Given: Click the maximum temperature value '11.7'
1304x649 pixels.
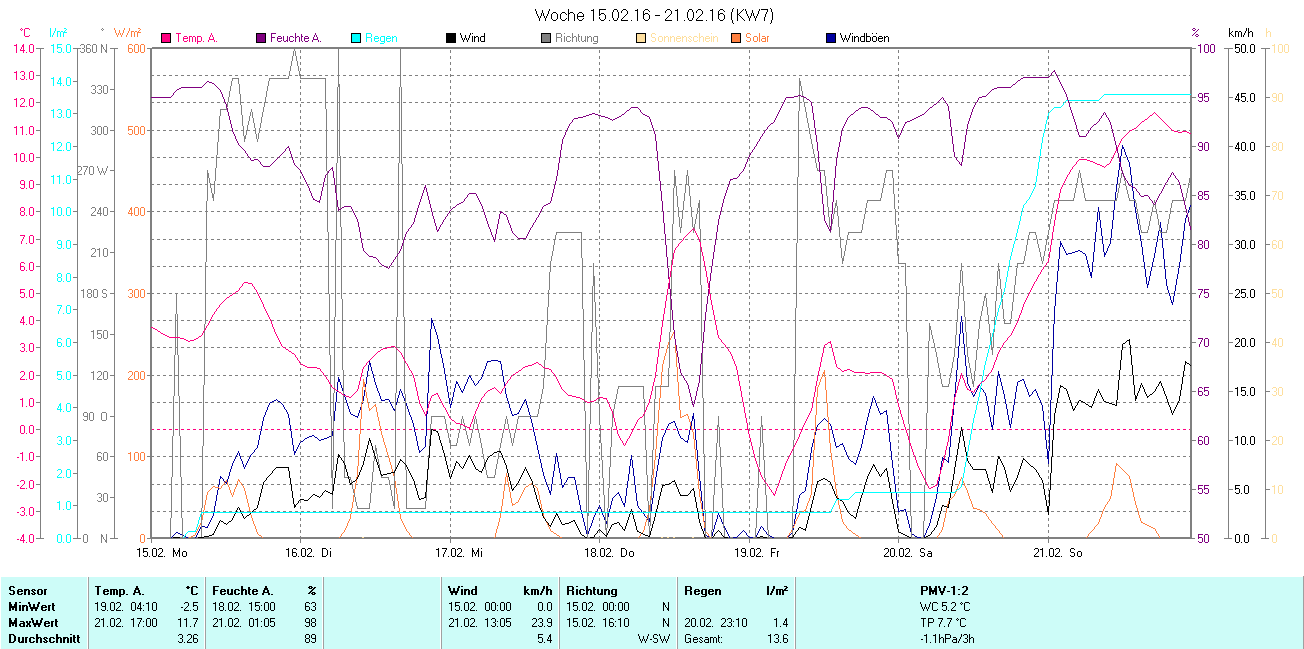Looking at the screenshot, I should tap(189, 621).
